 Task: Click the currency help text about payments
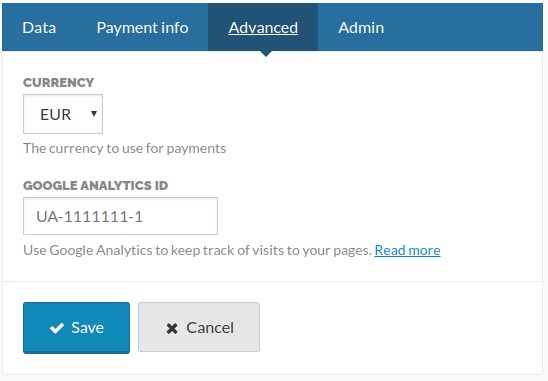coord(124,149)
